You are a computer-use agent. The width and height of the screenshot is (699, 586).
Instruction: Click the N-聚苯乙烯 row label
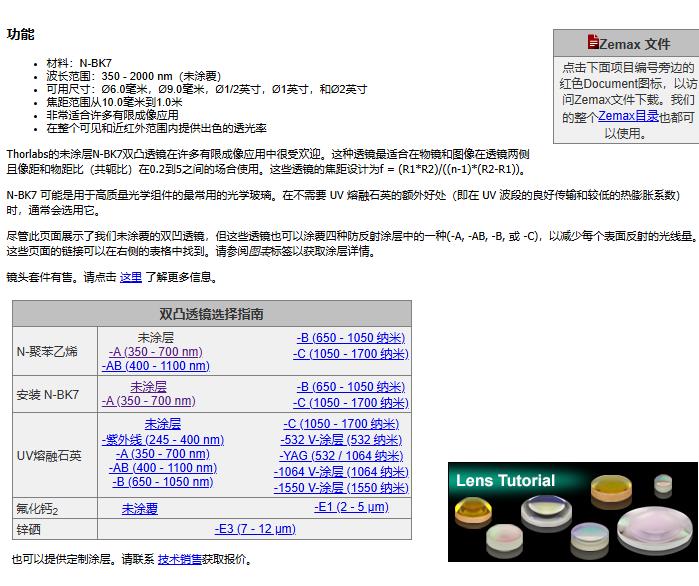click(x=47, y=352)
